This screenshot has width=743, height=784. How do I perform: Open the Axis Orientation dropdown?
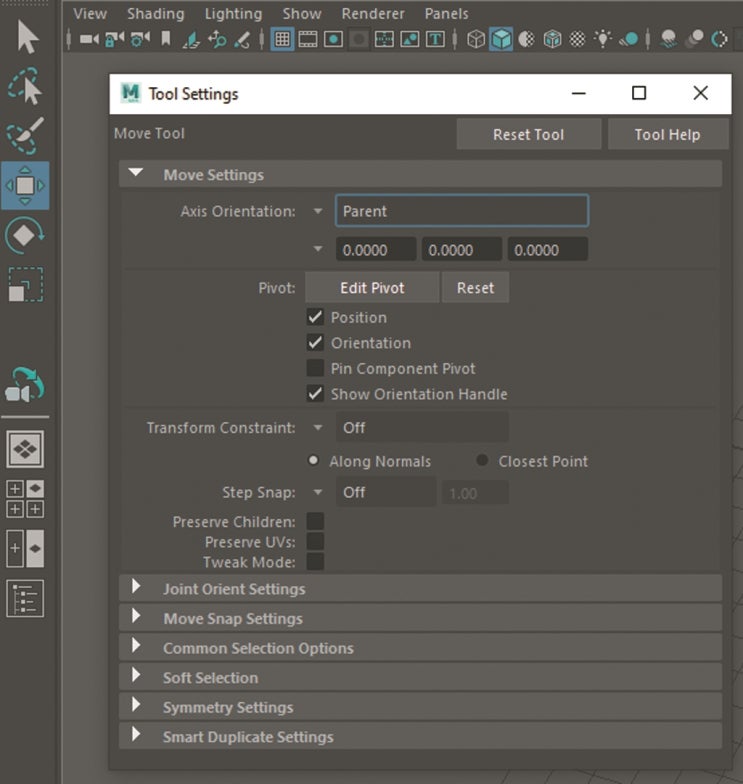click(461, 211)
